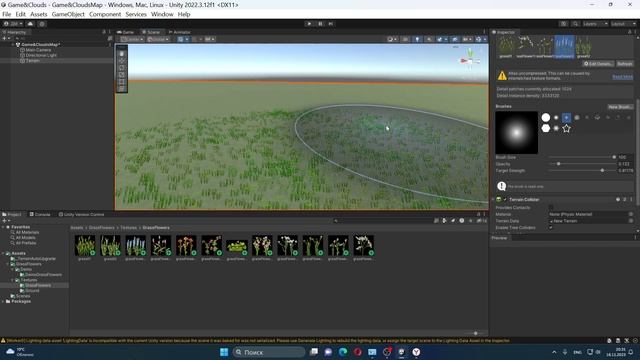640x360 pixels.
Task: Open the Component menu
Action: (x=105, y=14)
